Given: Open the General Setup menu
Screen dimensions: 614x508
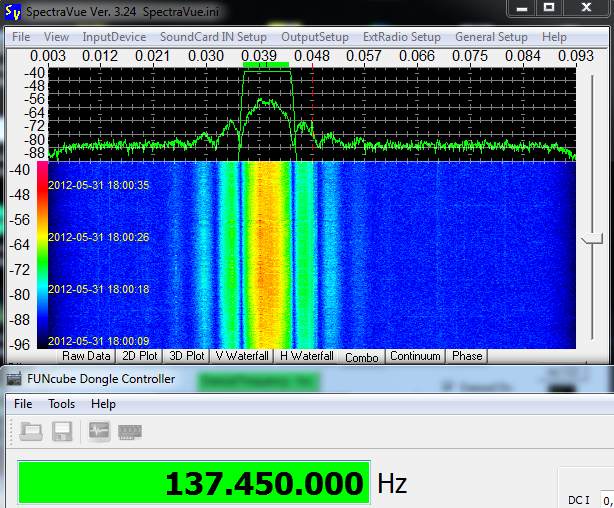Looking at the screenshot, I should pyautogui.click(x=491, y=37).
